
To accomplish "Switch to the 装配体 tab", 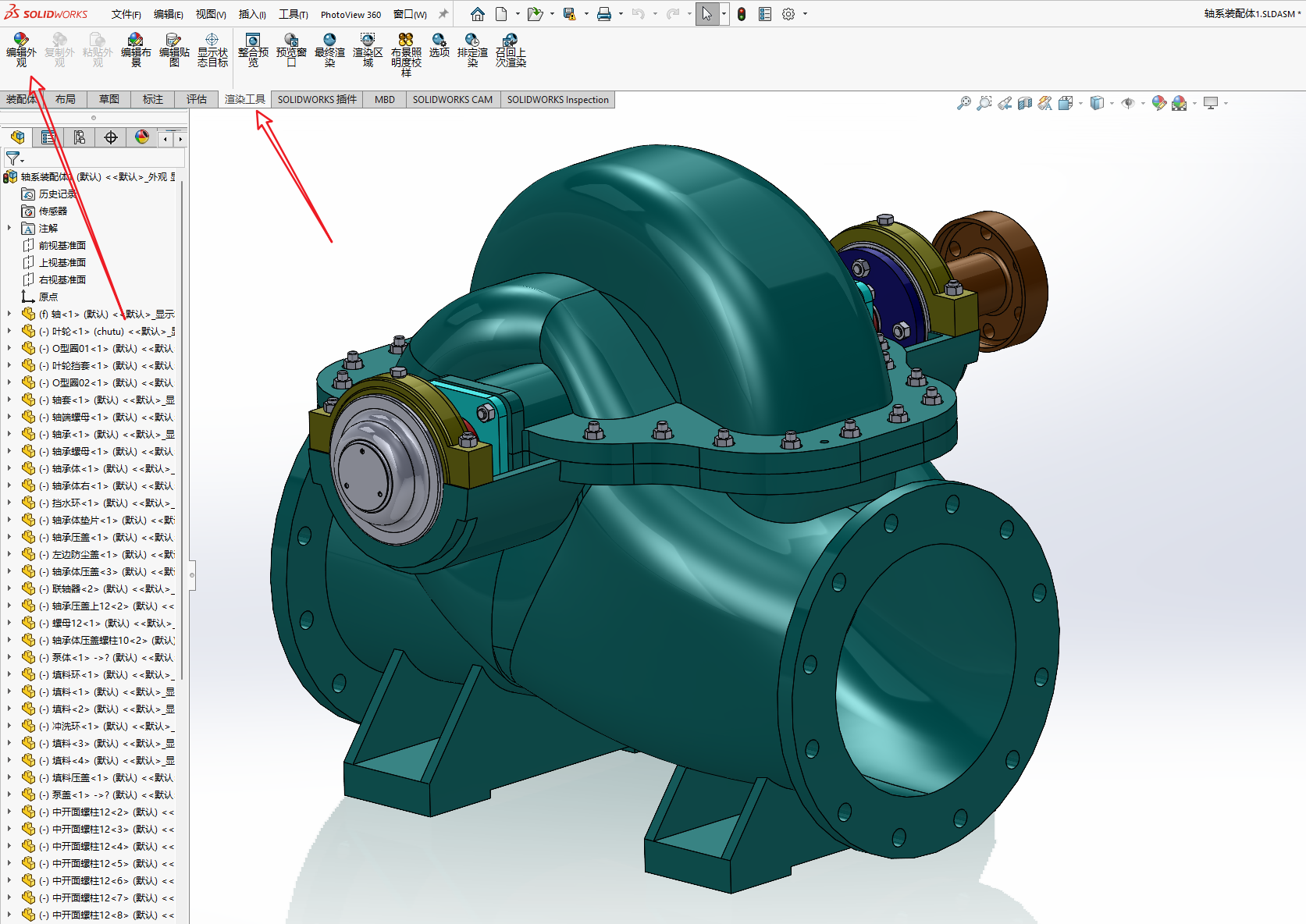I will click(x=22, y=99).
